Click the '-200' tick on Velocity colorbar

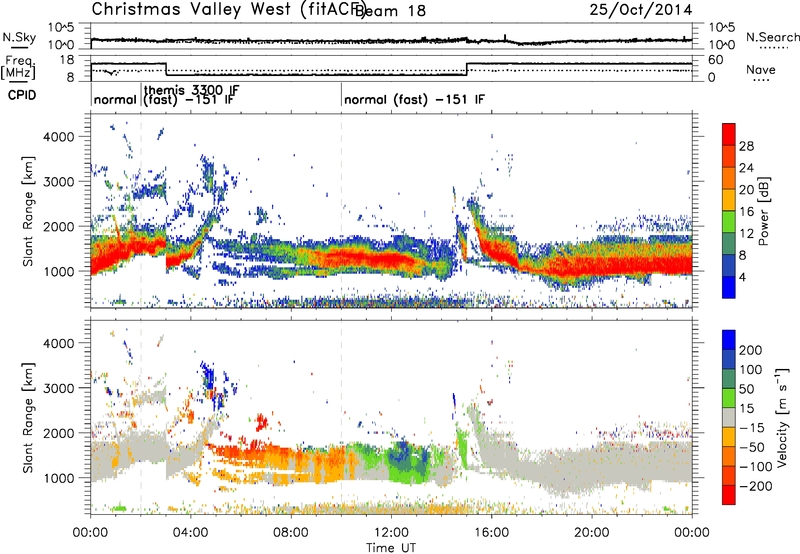755,486
